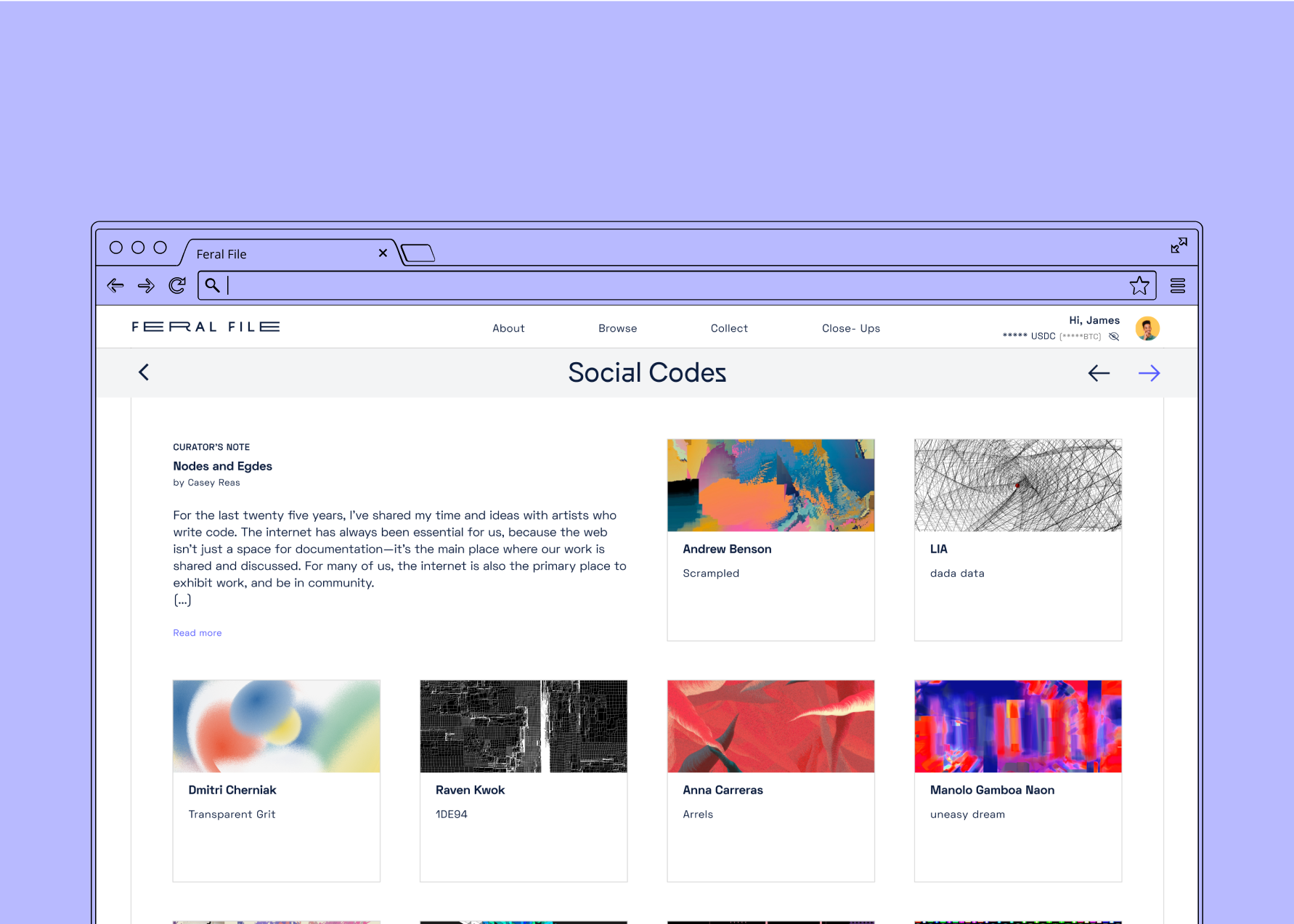Open Andrew Benson's Scrampled artwork thumbnail

coord(770,486)
